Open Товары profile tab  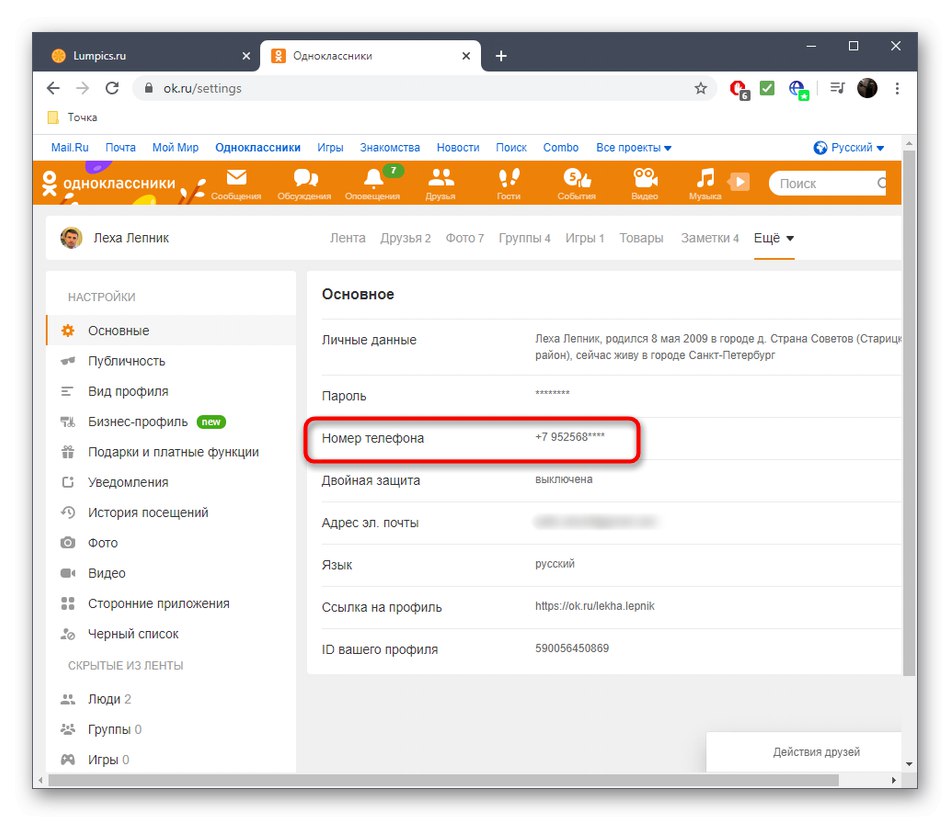click(x=641, y=238)
